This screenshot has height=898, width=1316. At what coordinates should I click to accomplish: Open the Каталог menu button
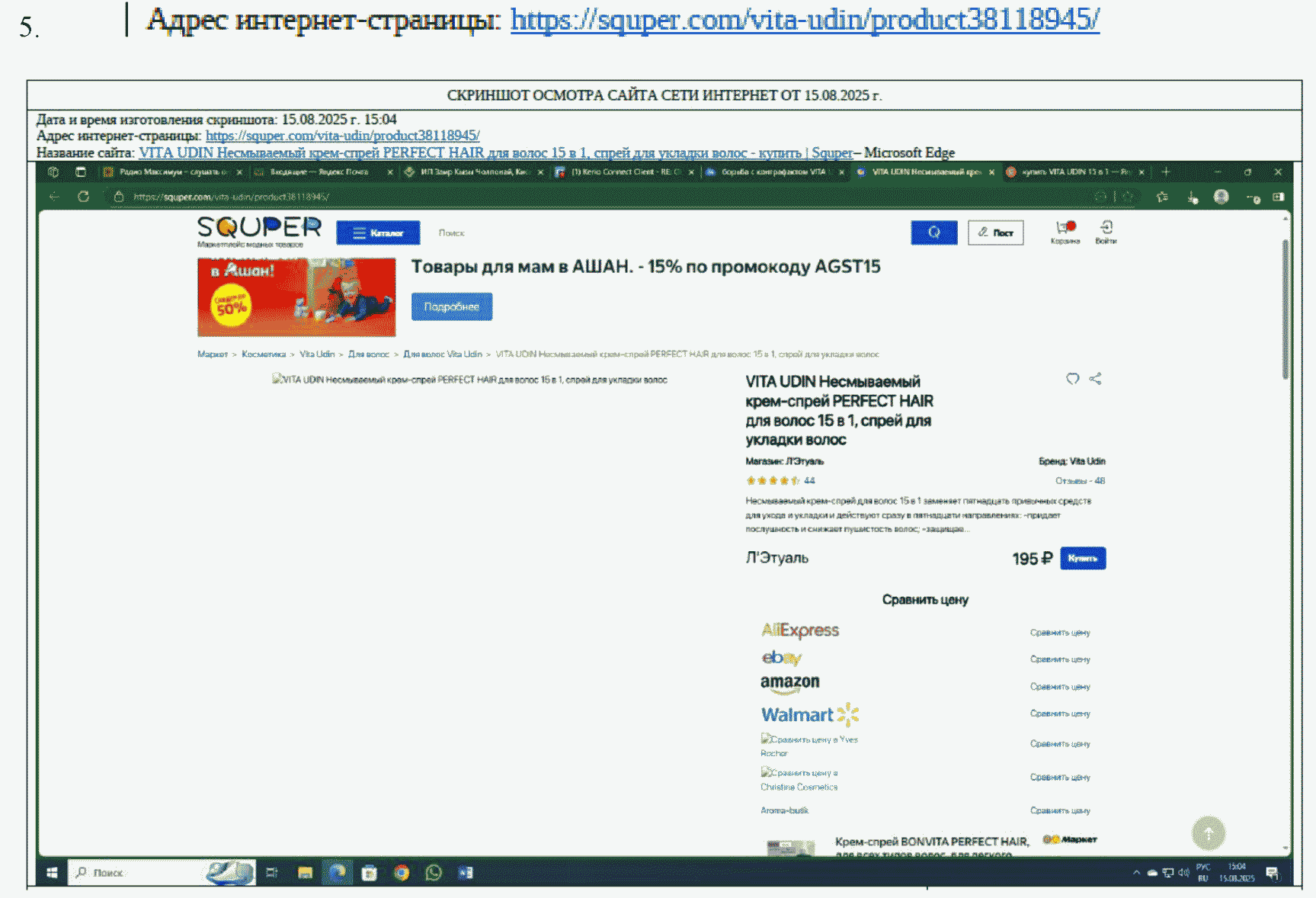tap(378, 233)
